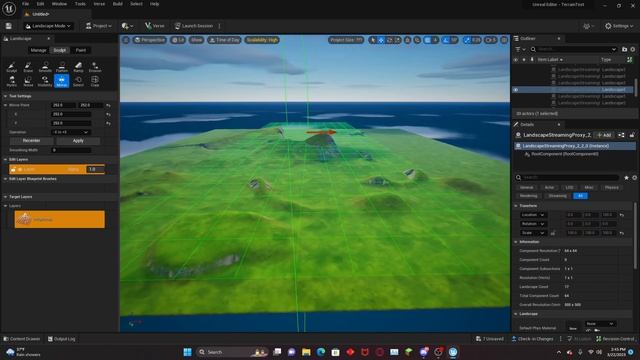The width and height of the screenshot is (640, 360).
Task: Select the Copy tool
Action: tap(95, 81)
